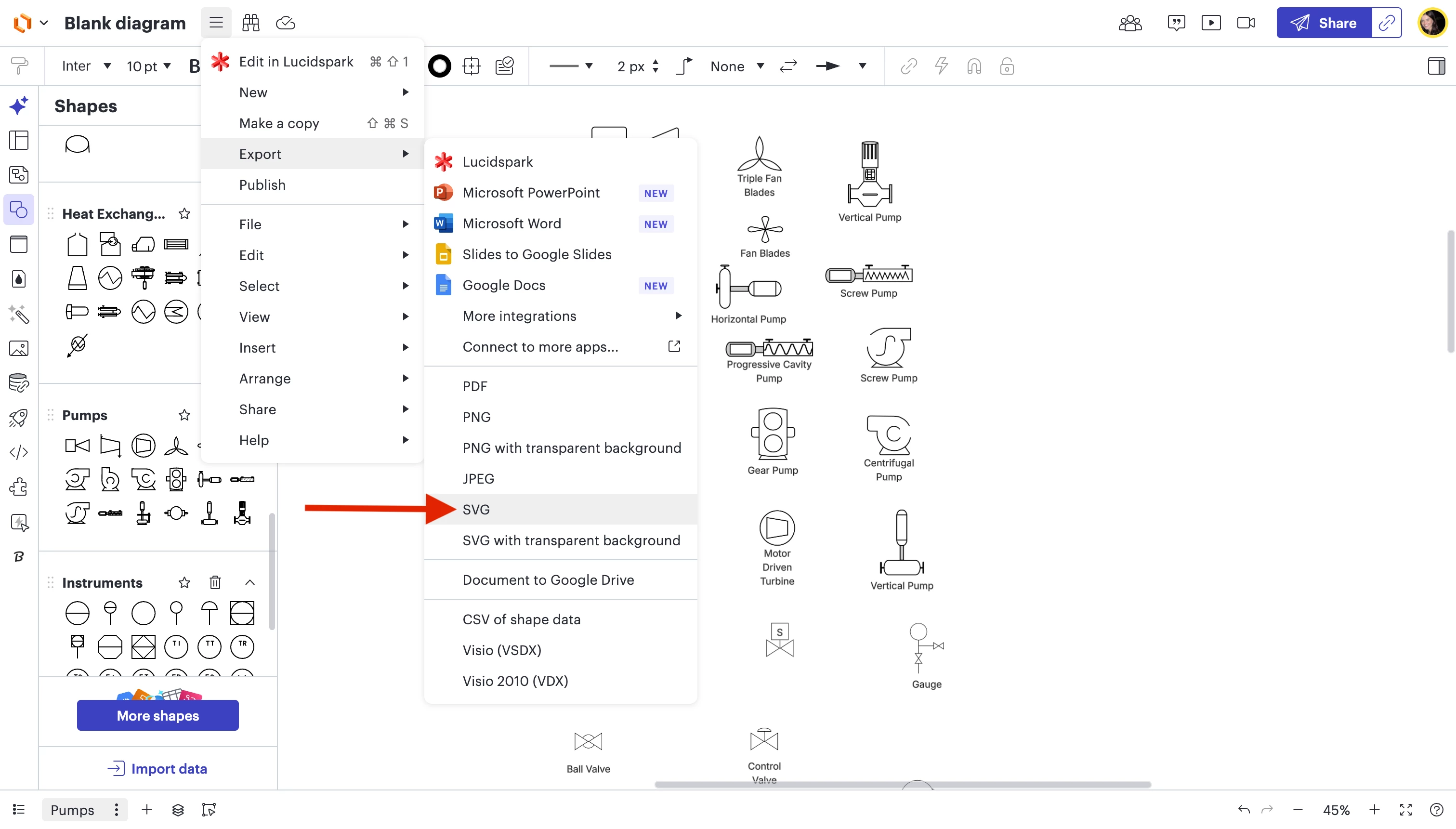Image resolution: width=1456 pixels, height=829 pixels.
Task: Favorite the Pumps shape library star
Action: coord(184,415)
